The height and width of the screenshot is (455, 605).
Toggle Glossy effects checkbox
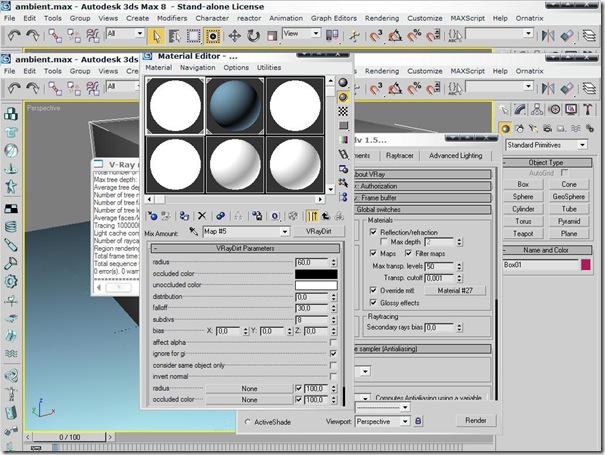point(371,301)
